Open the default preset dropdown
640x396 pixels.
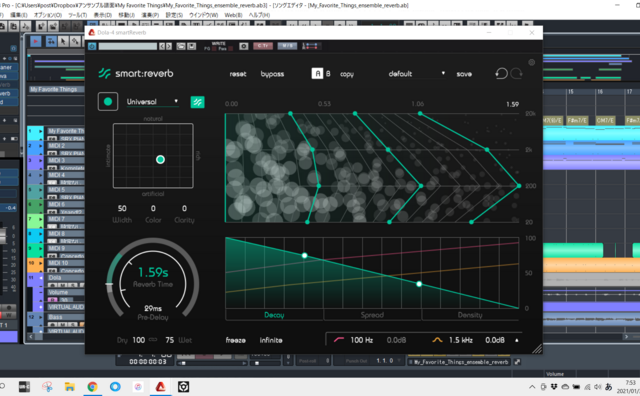[416, 74]
